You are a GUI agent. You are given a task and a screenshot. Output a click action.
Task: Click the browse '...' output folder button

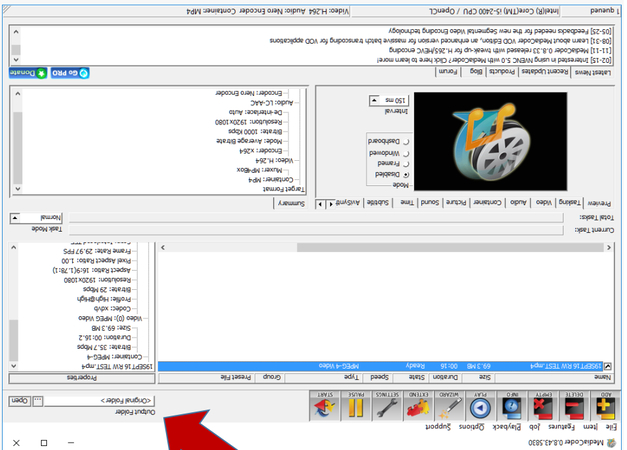point(38,400)
